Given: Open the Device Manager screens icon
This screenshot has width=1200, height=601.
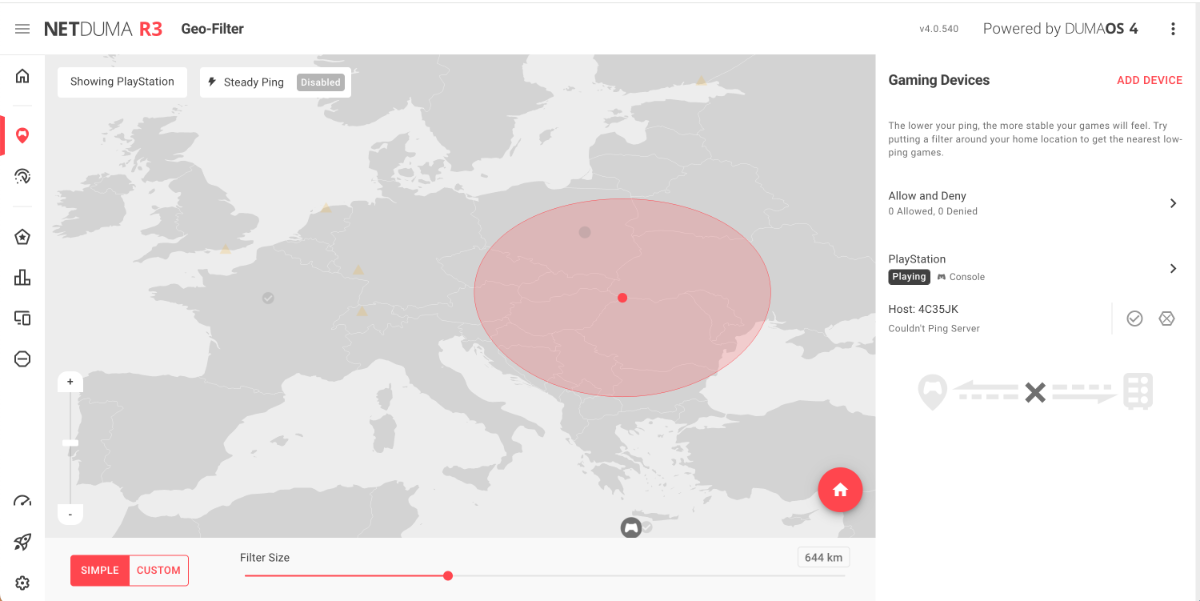Looking at the screenshot, I should point(22,318).
